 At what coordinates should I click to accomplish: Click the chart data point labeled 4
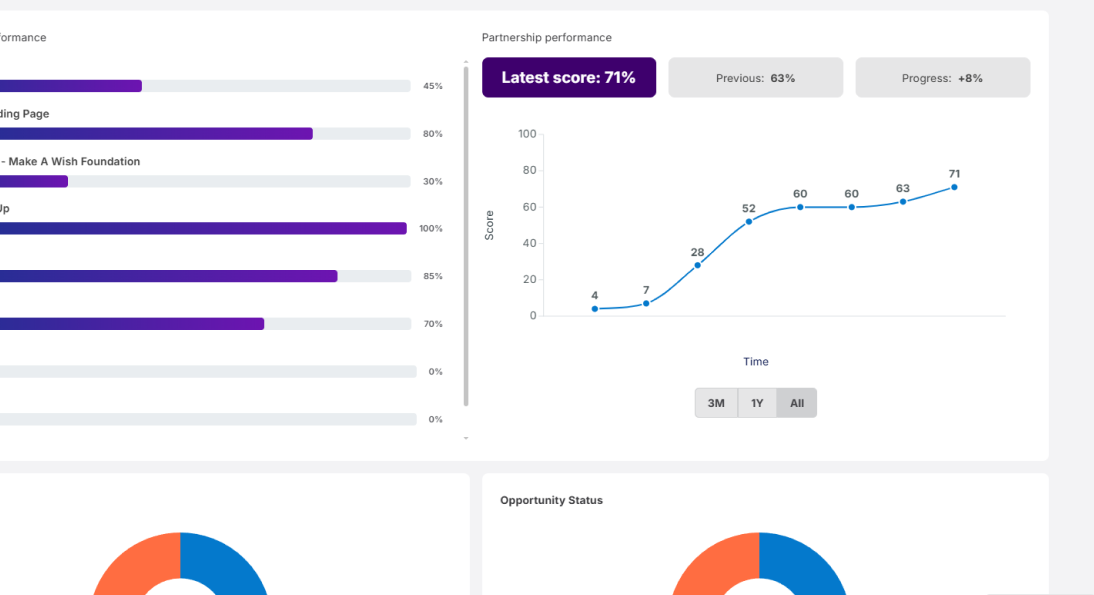595,309
